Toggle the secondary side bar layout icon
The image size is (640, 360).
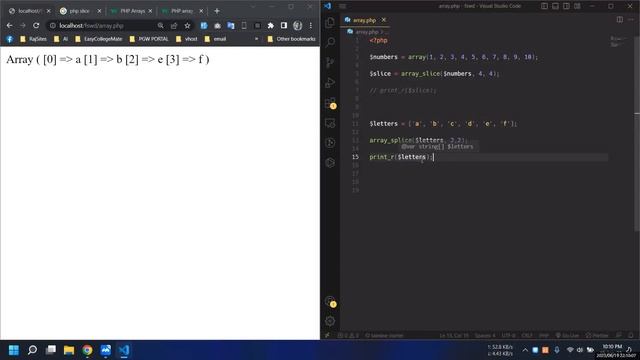coord(567,6)
